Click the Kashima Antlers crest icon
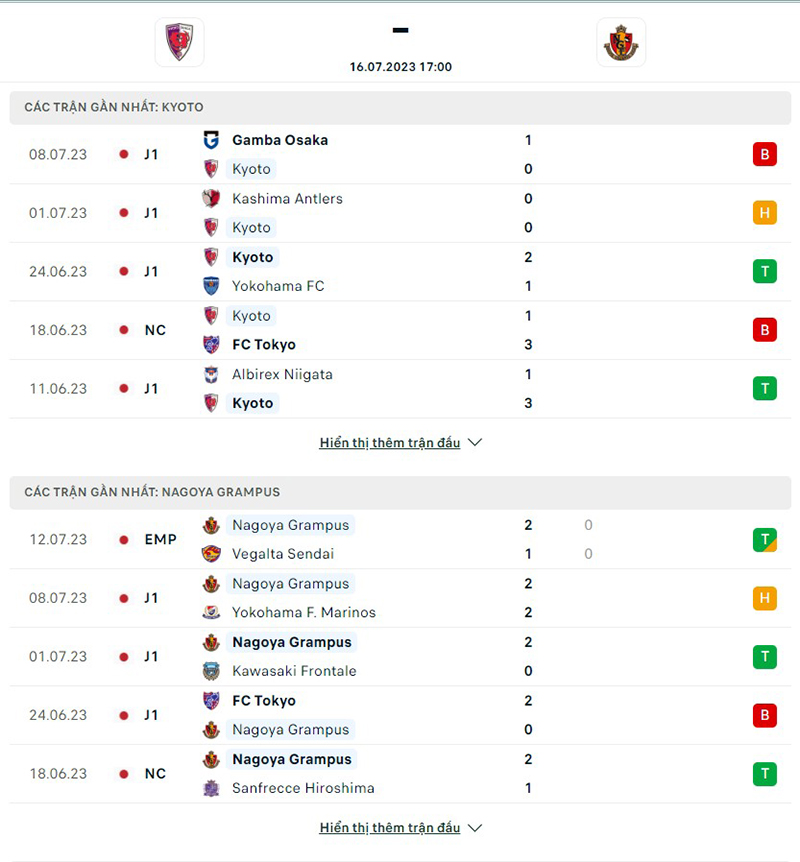 click(211, 199)
